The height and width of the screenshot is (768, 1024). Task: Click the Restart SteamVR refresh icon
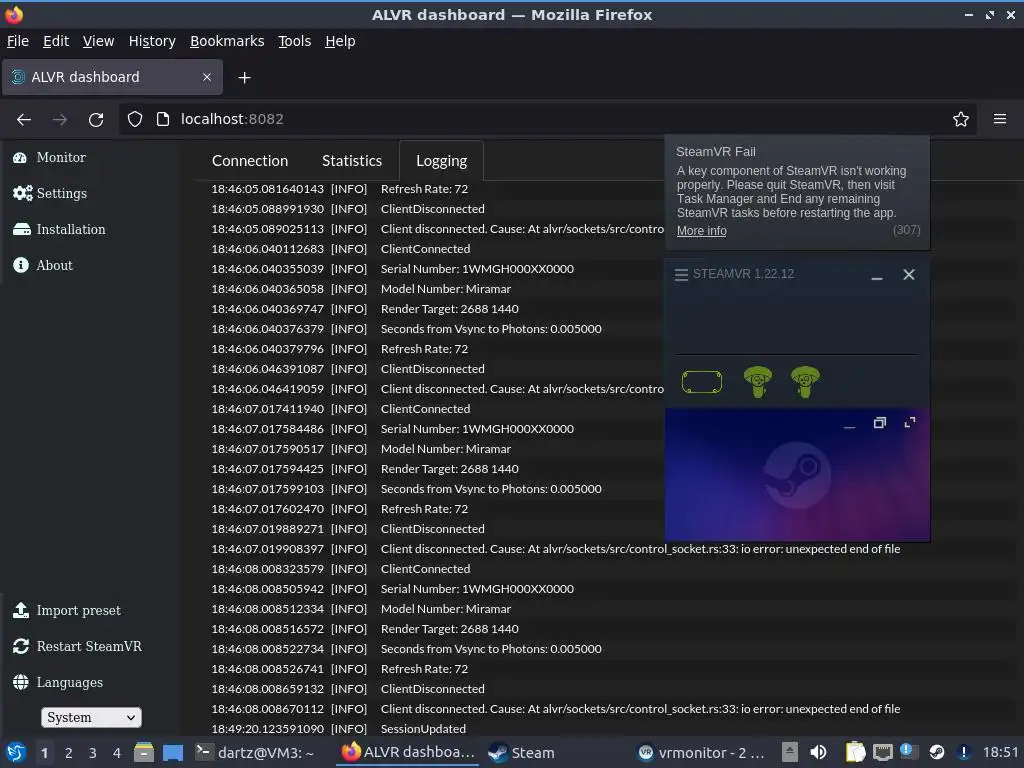pyautogui.click(x=21, y=646)
